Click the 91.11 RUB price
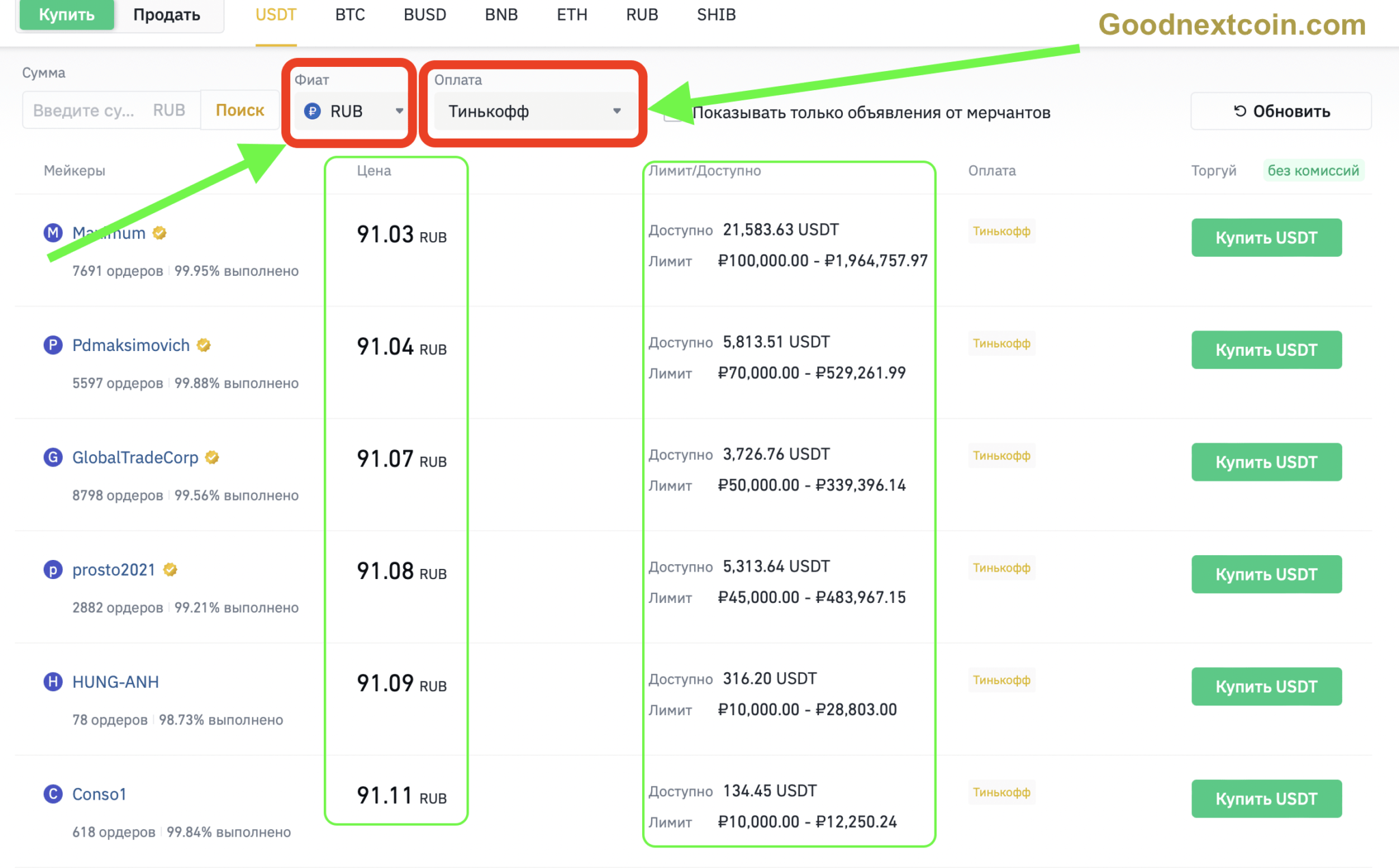This screenshot has width=1399, height=868. [402, 796]
